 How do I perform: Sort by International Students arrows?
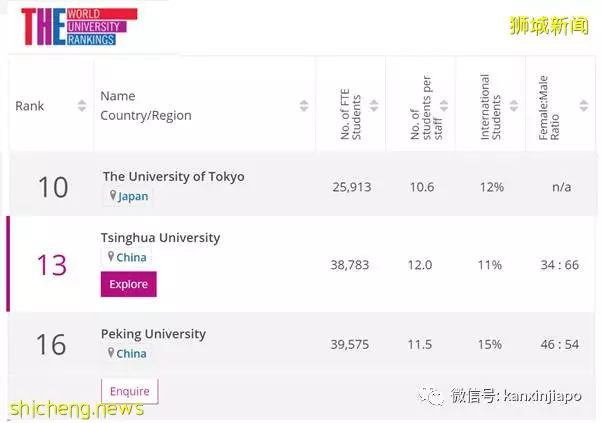coord(514,105)
